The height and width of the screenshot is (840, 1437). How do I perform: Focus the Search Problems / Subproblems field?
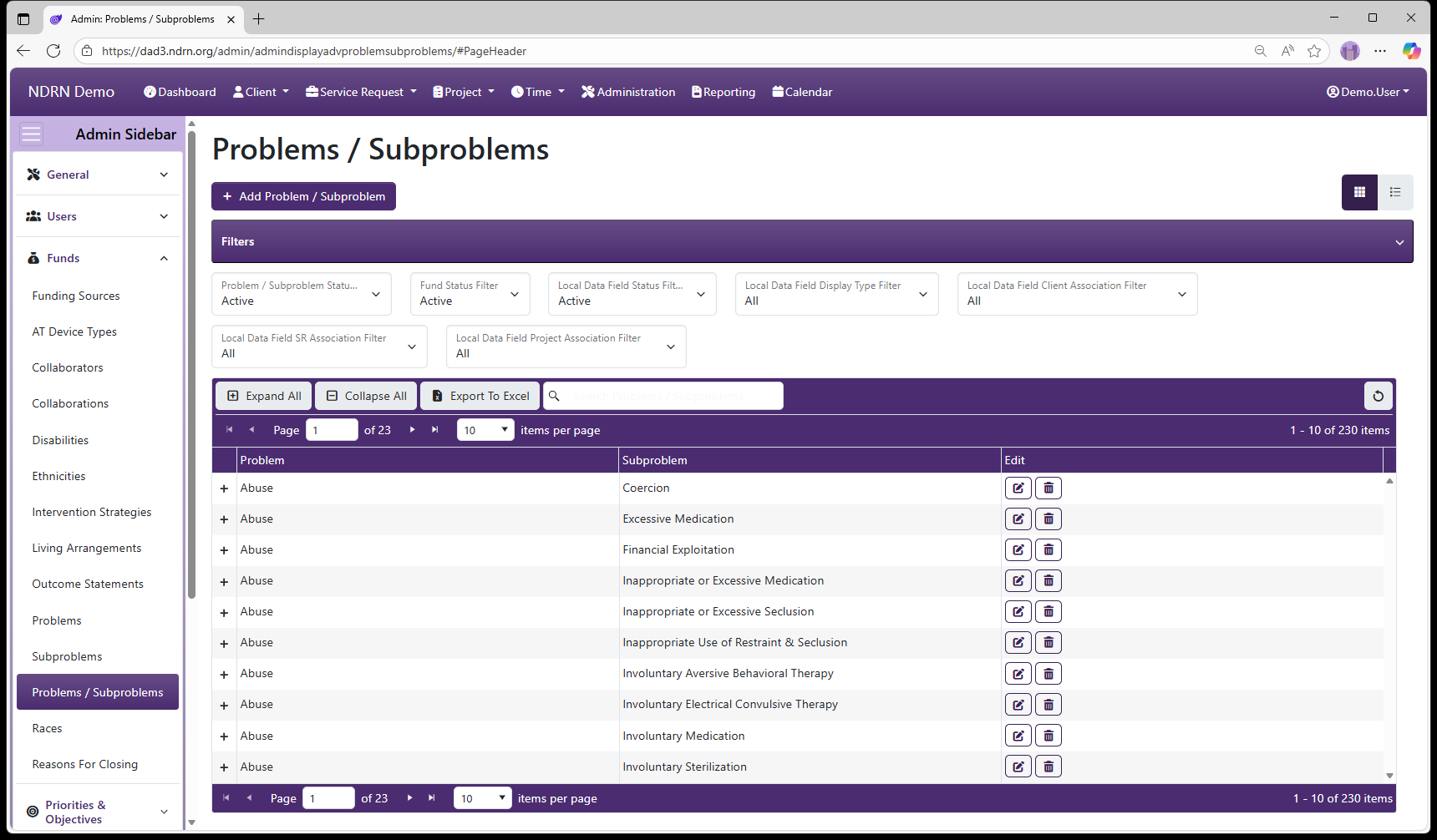tap(663, 396)
